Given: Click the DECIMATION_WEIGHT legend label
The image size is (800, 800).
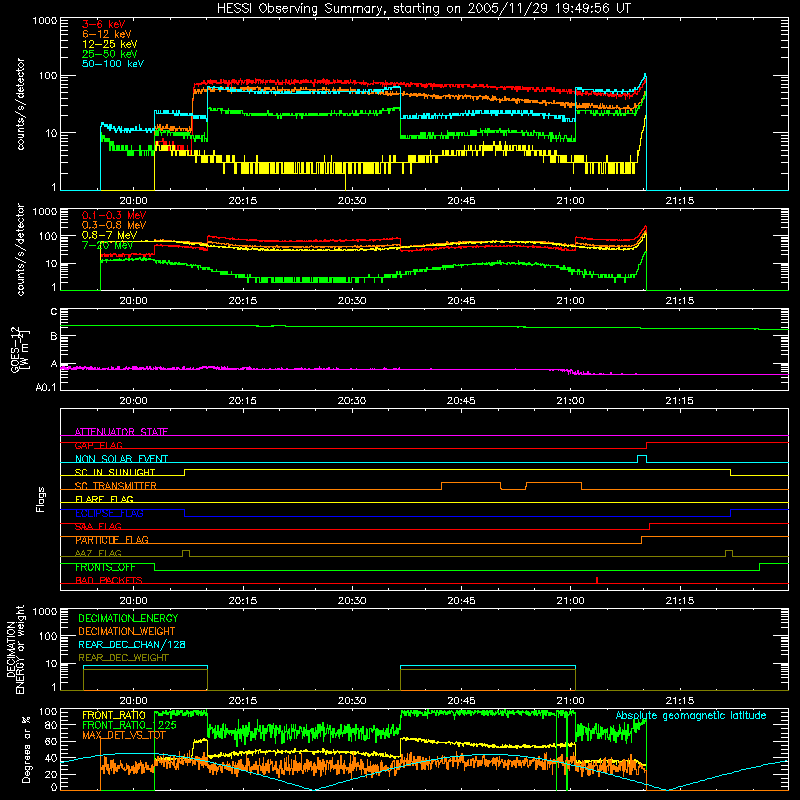Looking at the screenshot, I should 127,631.
